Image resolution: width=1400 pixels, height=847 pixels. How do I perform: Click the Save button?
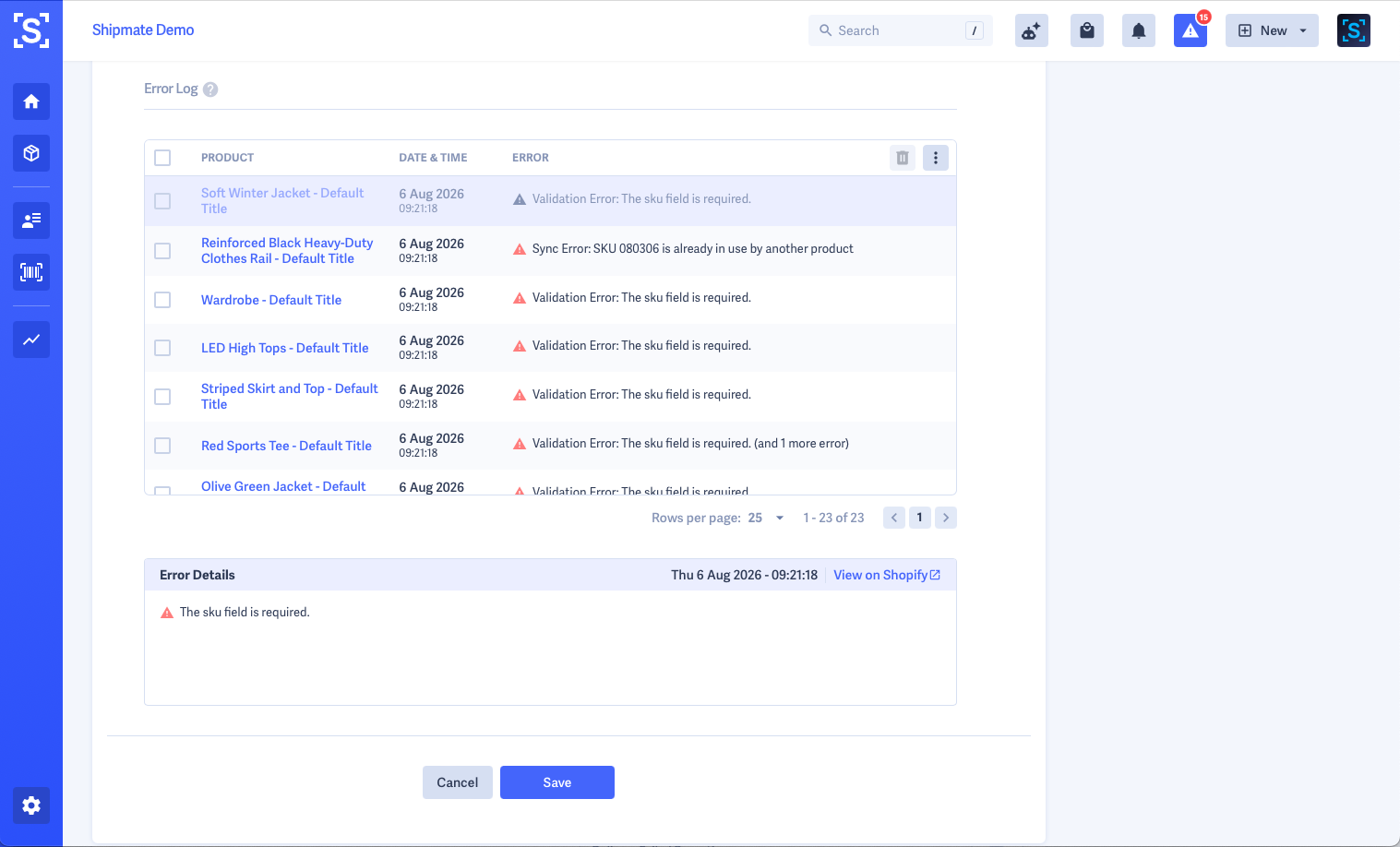[x=557, y=782]
